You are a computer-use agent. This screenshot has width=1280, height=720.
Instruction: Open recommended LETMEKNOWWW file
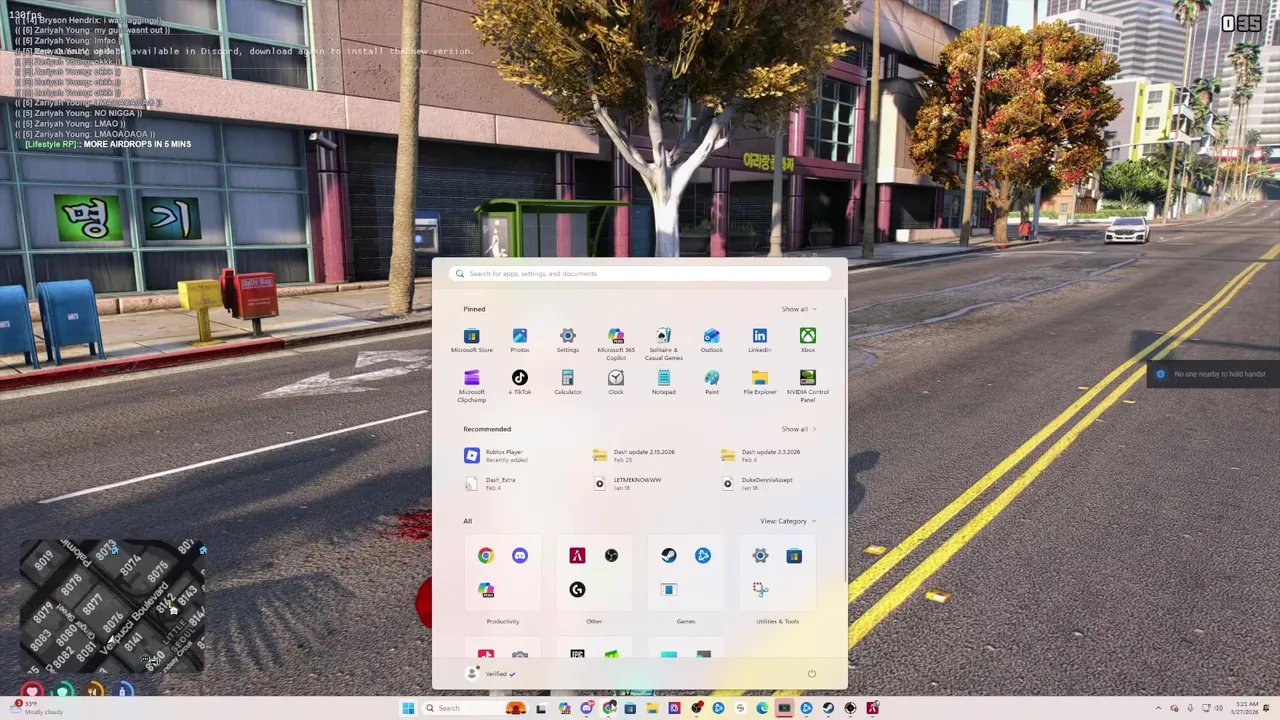coord(627,484)
